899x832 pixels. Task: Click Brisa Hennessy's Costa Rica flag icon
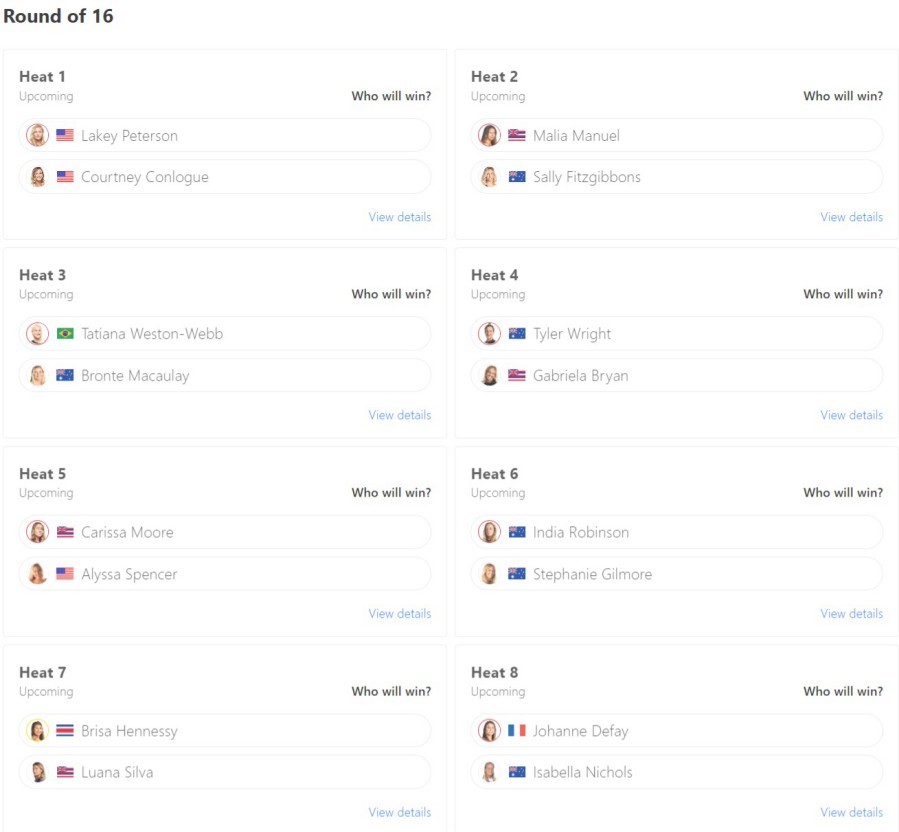(65, 731)
